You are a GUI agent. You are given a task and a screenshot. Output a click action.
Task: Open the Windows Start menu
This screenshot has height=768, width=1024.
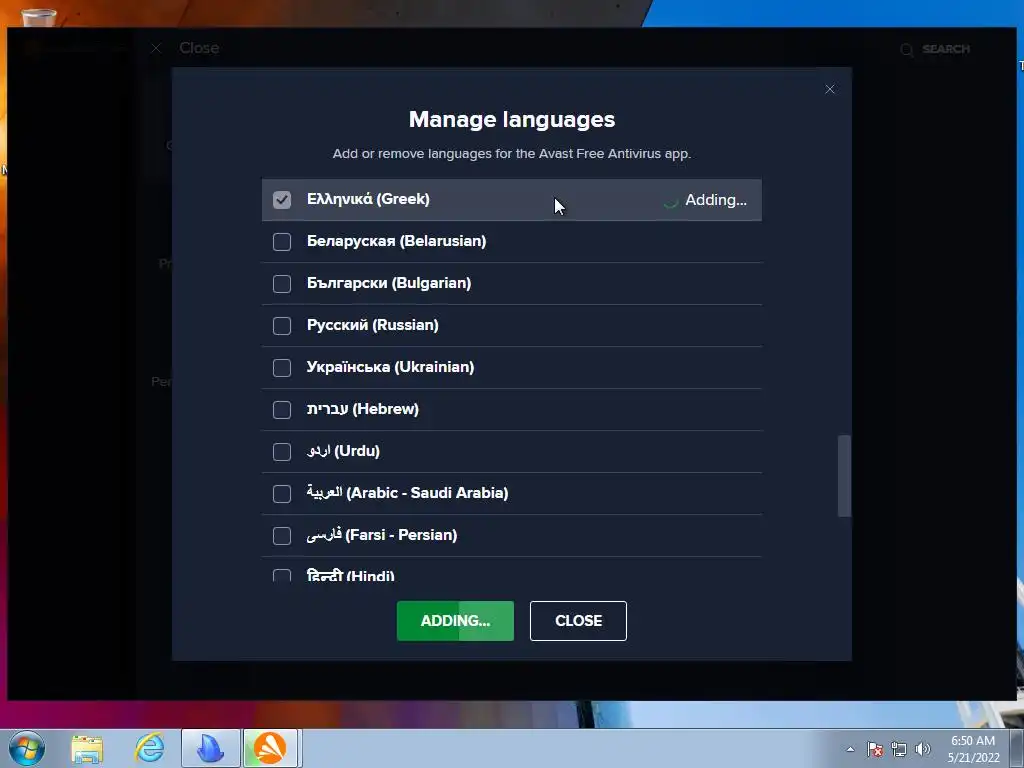coord(27,748)
